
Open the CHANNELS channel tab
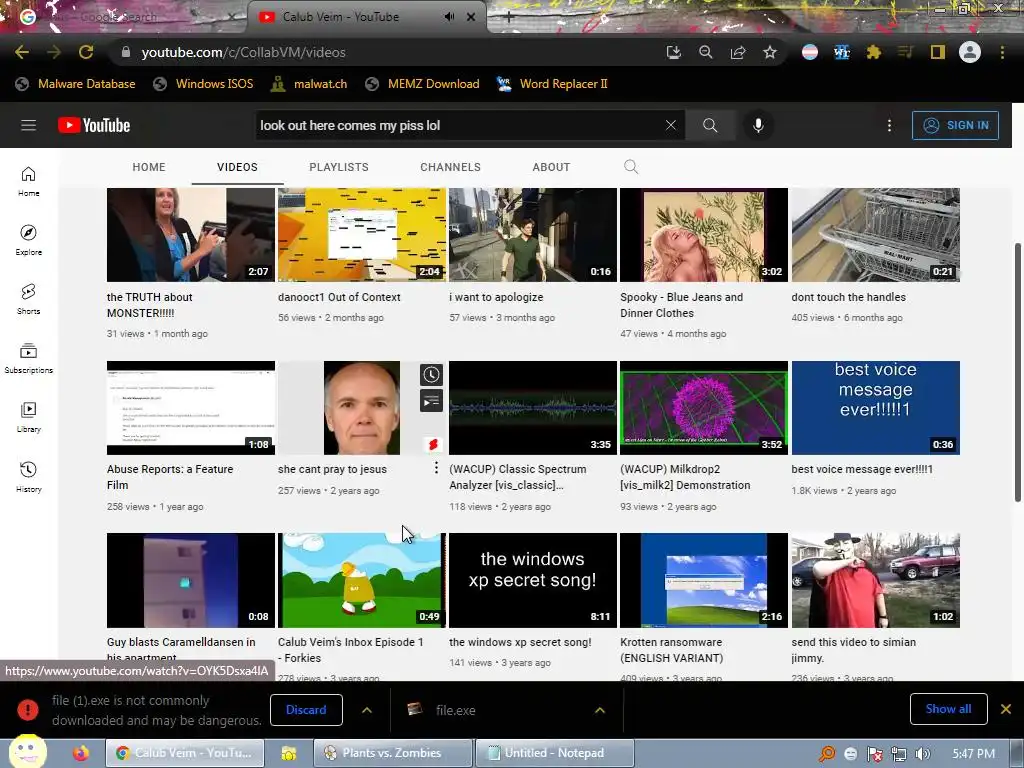tap(451, 167)
